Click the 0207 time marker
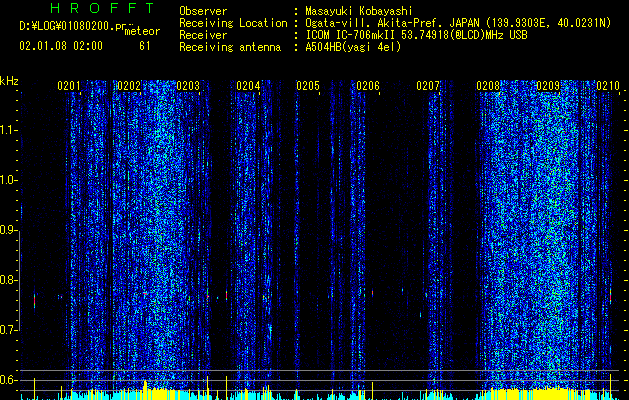629x400 pixels. point(428,85)
